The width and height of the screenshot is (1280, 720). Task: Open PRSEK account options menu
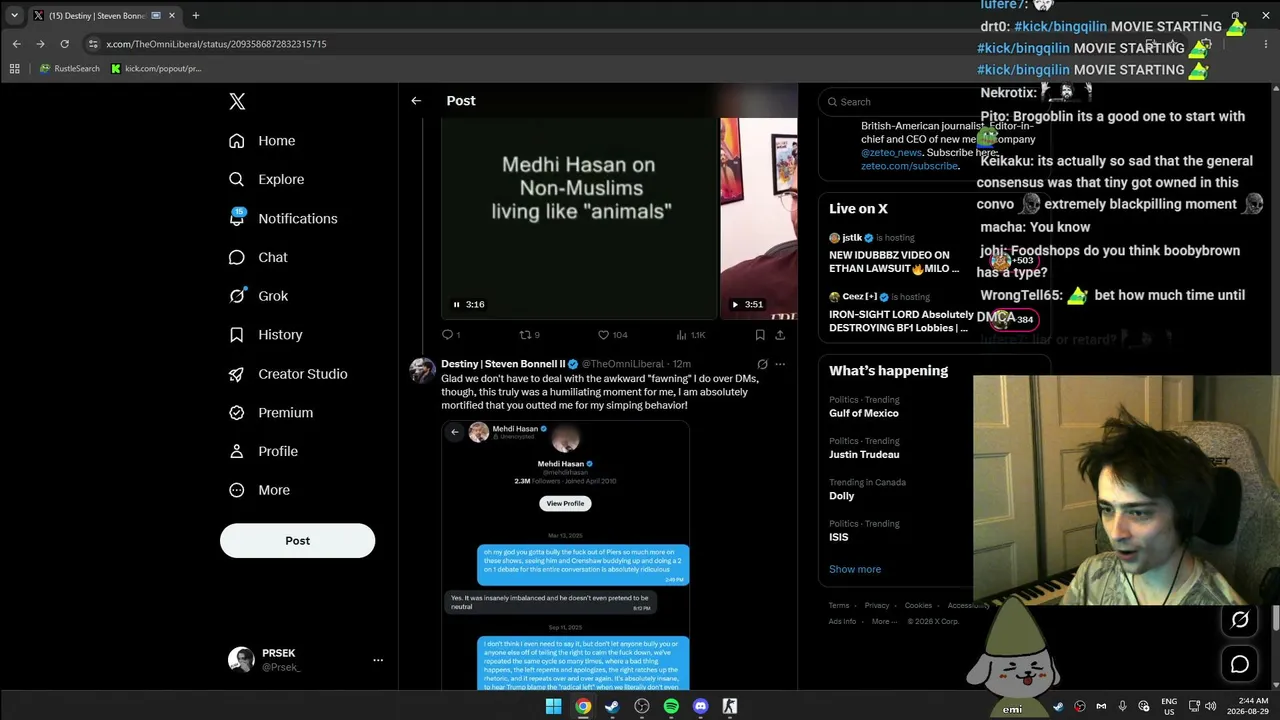point(378,660)
